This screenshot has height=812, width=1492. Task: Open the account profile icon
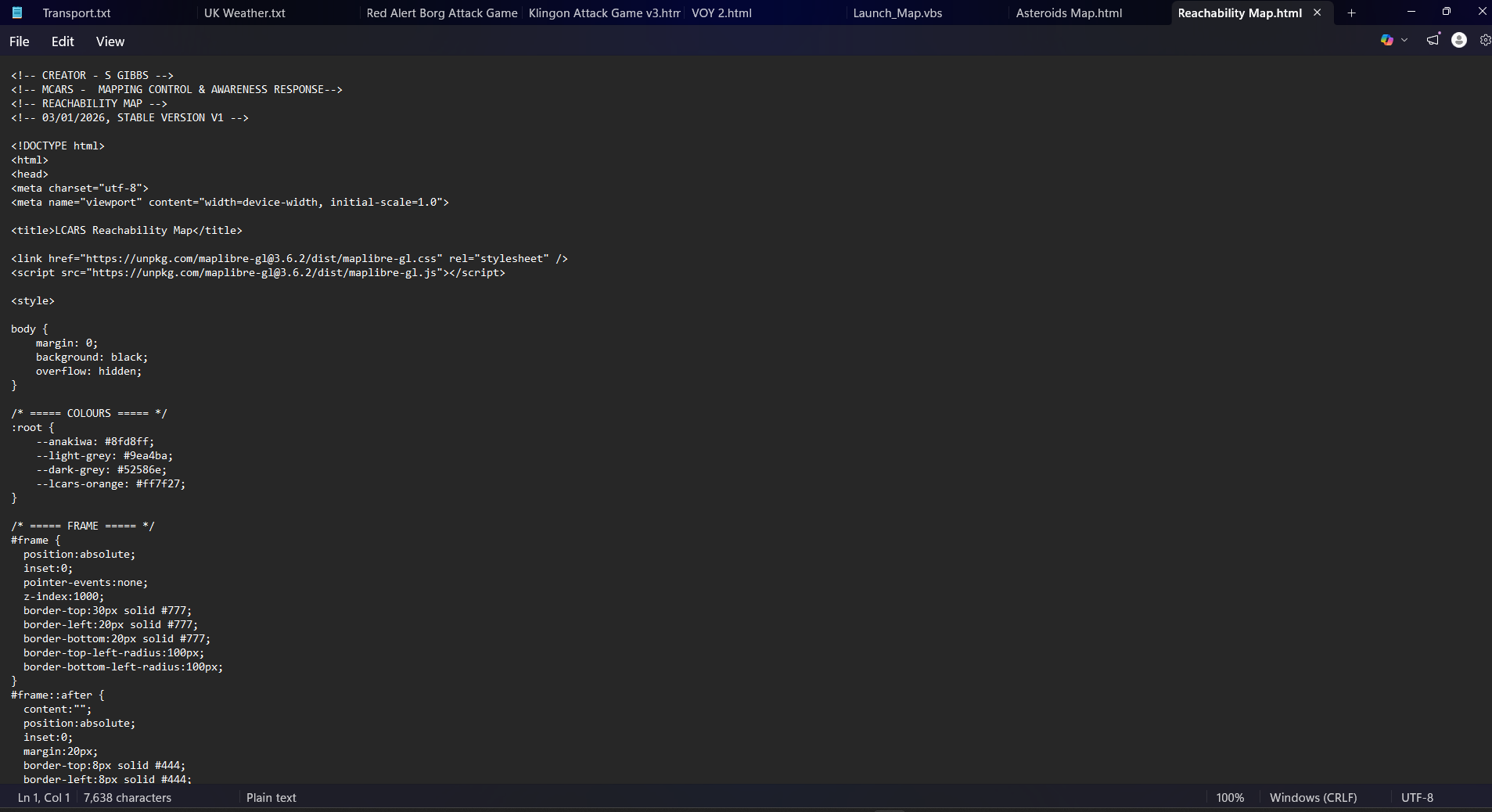1459,41
